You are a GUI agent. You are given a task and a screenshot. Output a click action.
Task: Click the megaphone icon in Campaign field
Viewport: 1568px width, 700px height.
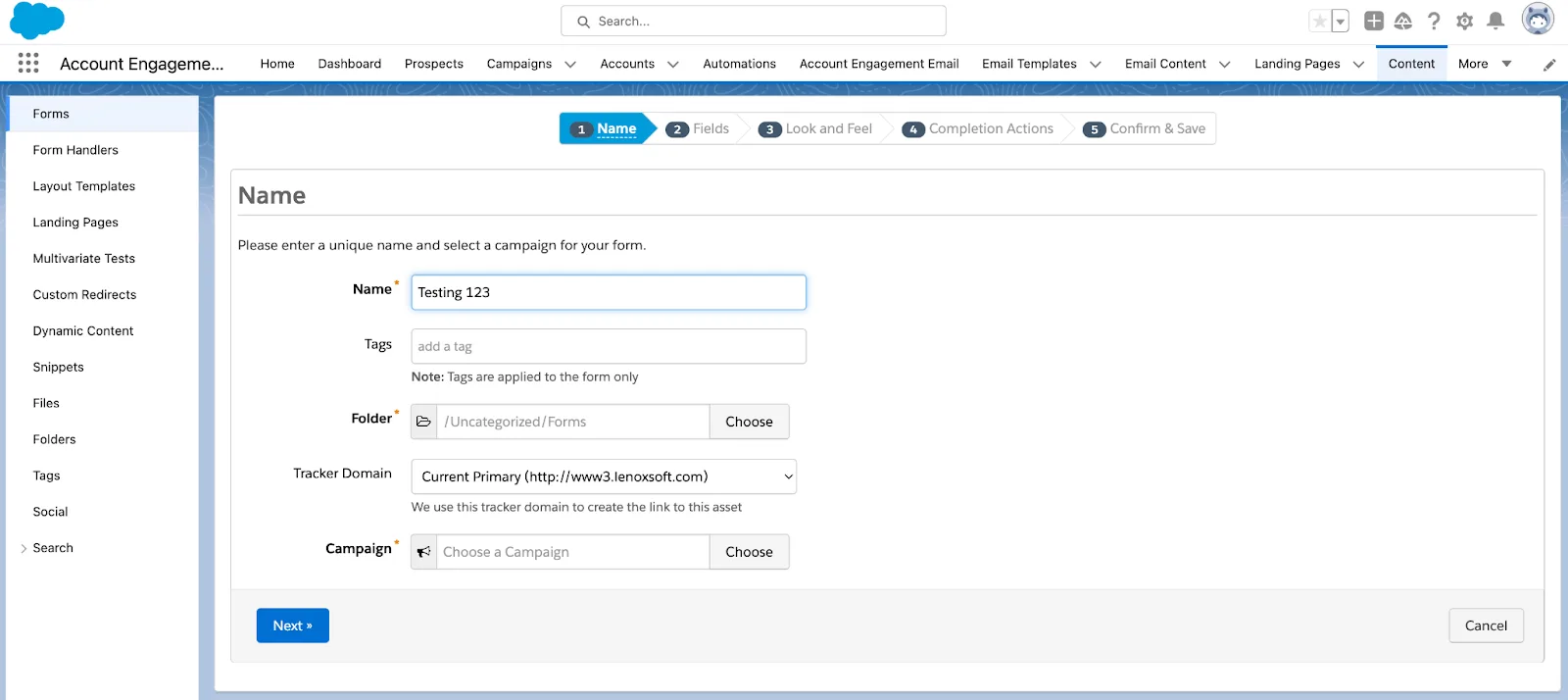(424, 552)
